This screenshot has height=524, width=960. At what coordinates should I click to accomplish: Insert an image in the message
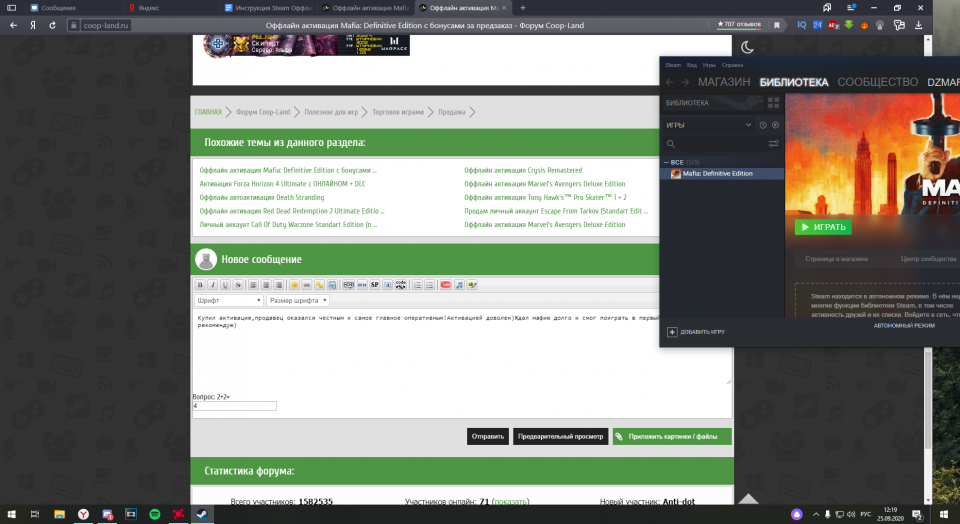(332, 285)
